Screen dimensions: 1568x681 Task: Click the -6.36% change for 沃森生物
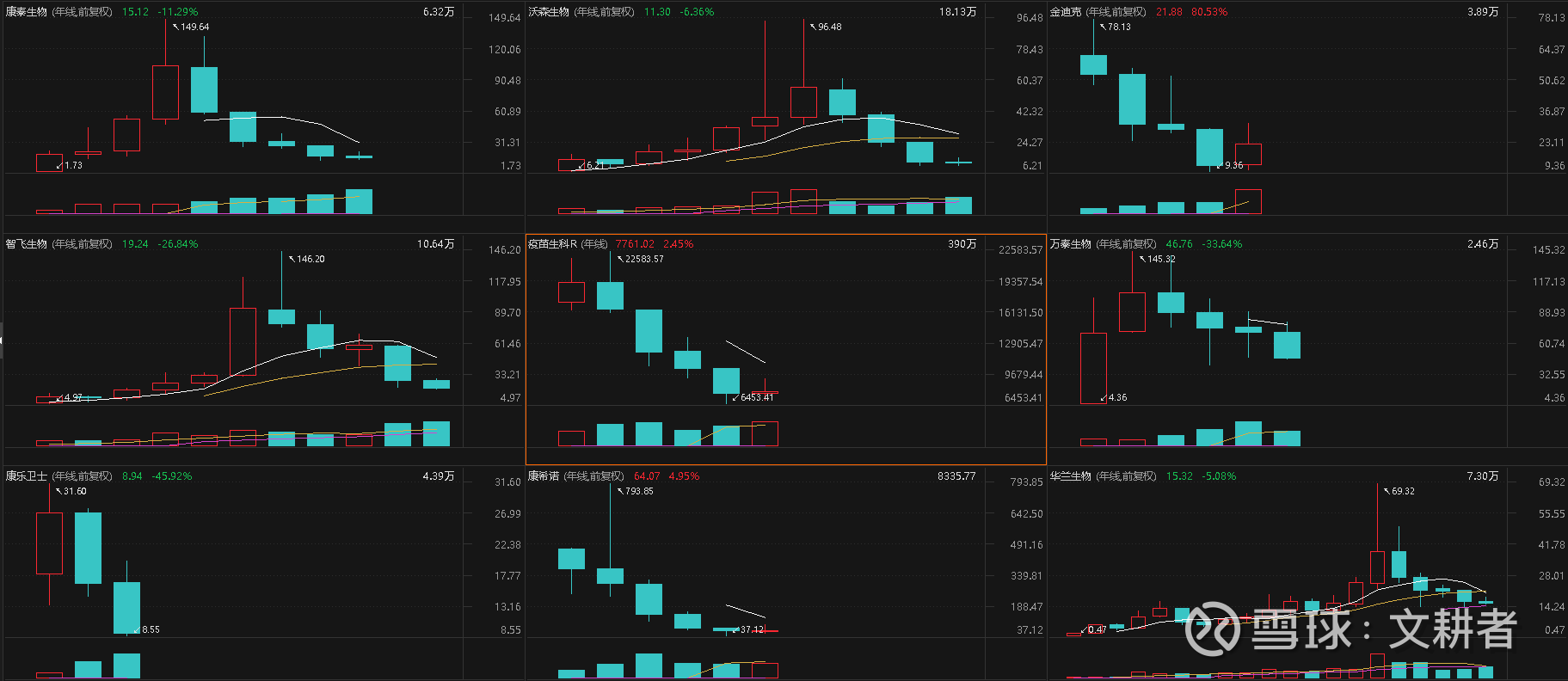697,12
